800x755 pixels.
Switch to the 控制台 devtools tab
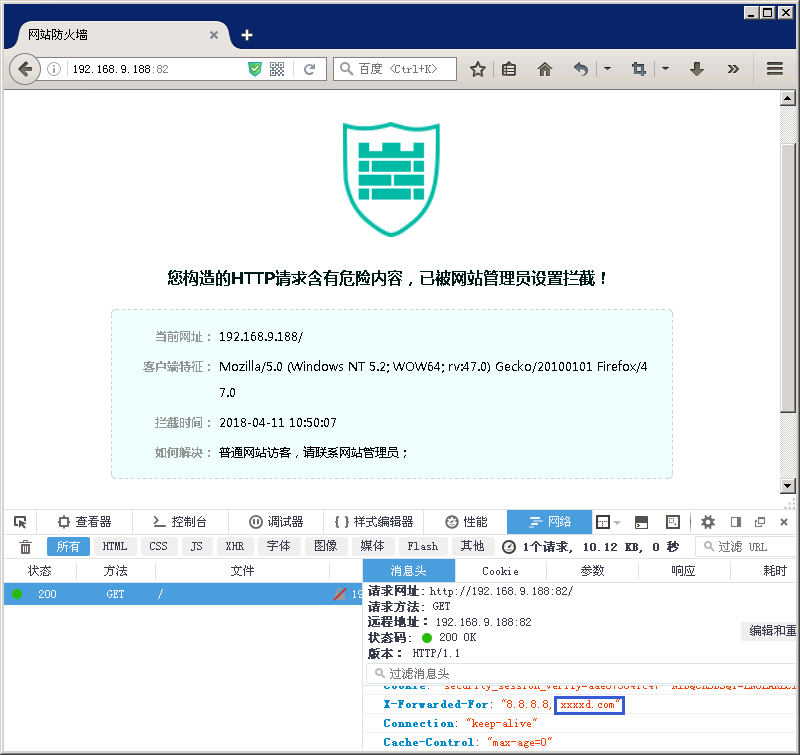[179, 522]
